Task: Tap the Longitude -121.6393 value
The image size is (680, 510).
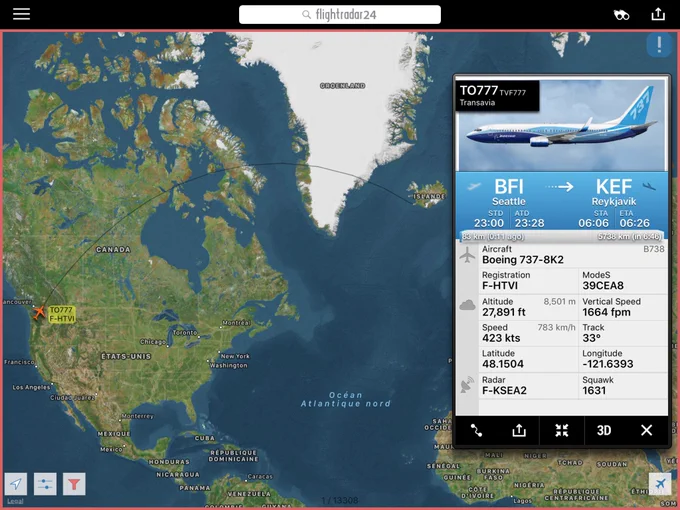Action: coord(608,364)
